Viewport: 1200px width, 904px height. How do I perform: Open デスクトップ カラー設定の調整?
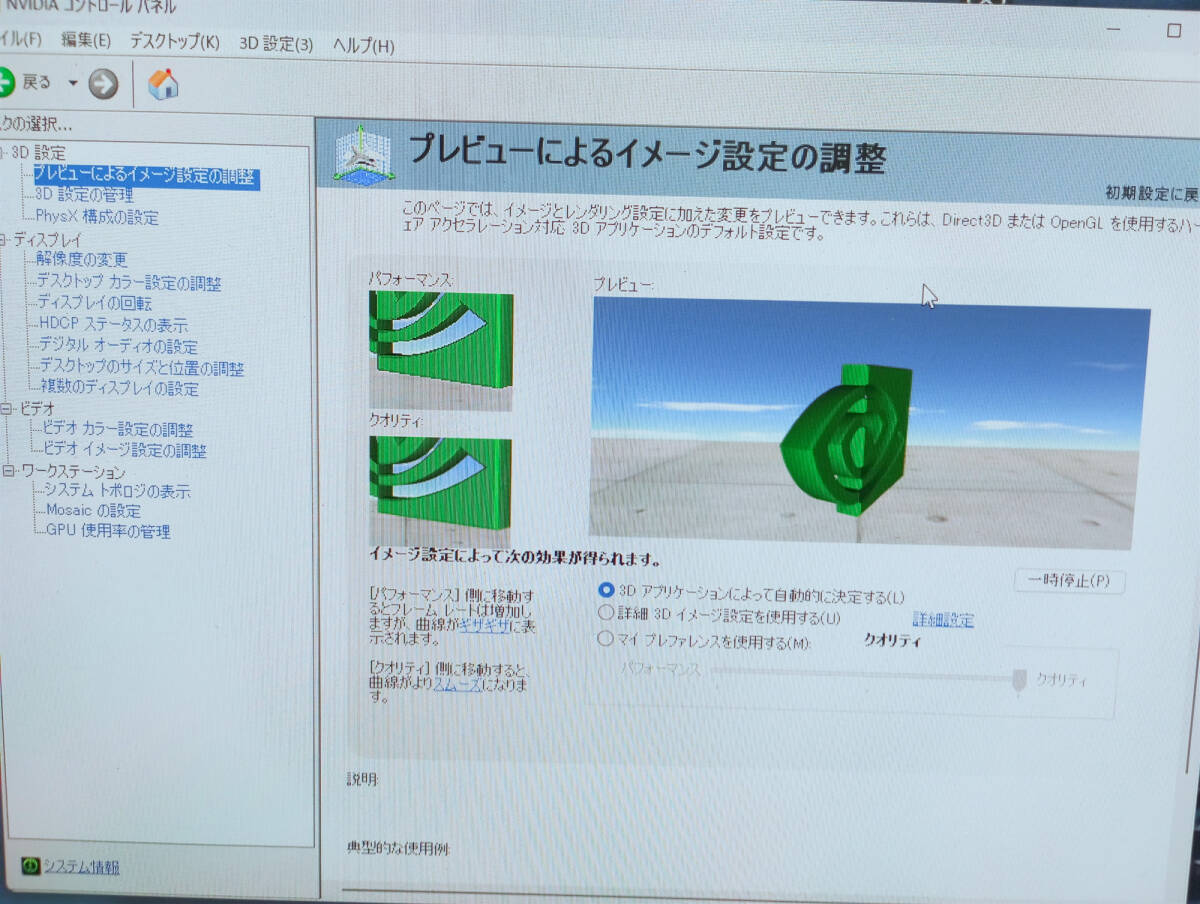point(129,283)
